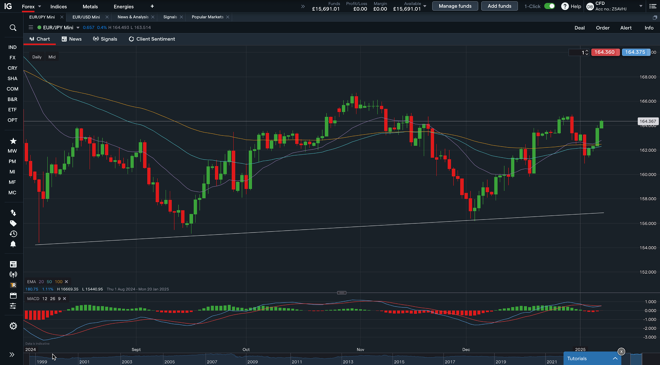Open COM commodities shortcut in sidebar
This screenshot has height=365, width=660.
[12, 89]
